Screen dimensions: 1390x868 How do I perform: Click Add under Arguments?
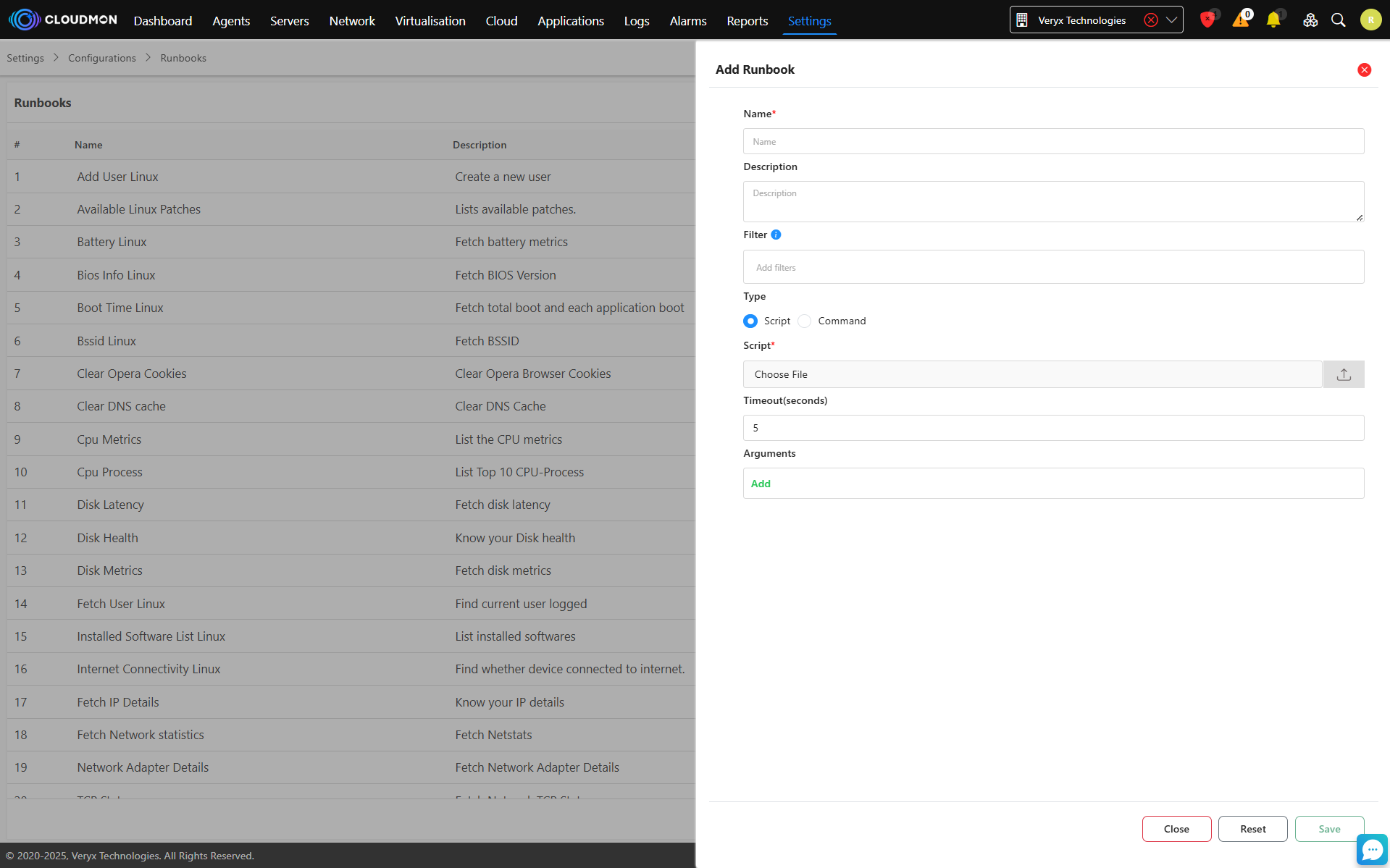[x=761, y=484]
